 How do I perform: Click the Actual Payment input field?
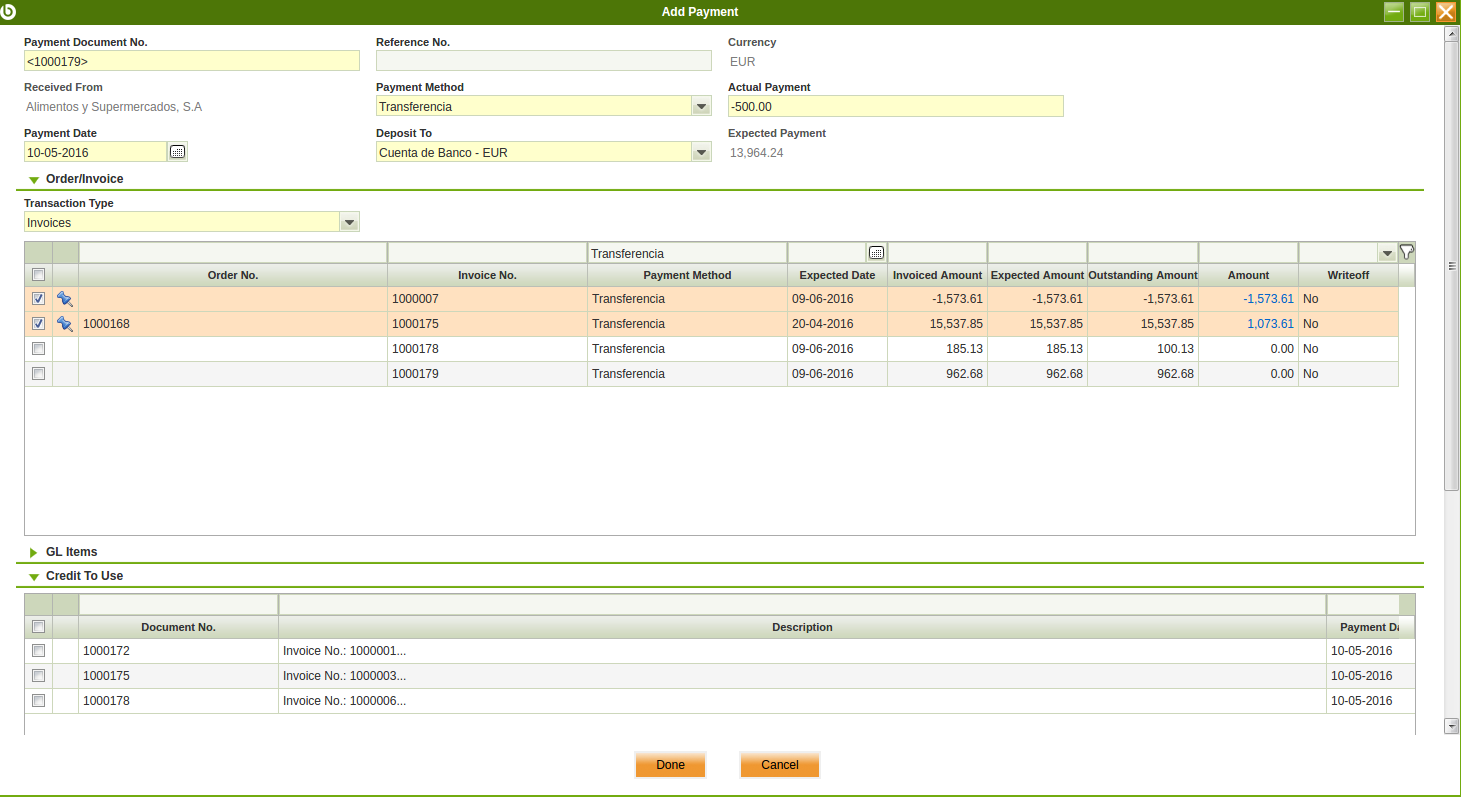pyautogui.click(x=895, y=107)
